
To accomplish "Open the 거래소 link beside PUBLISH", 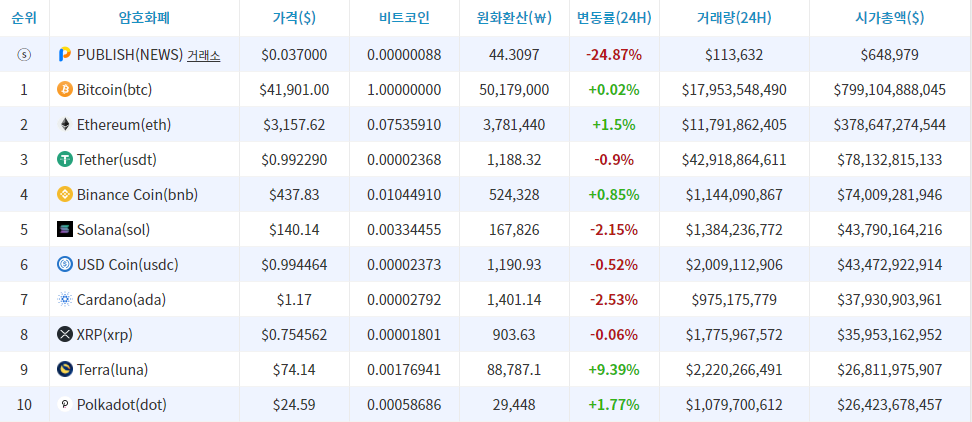I will (203, 55).
